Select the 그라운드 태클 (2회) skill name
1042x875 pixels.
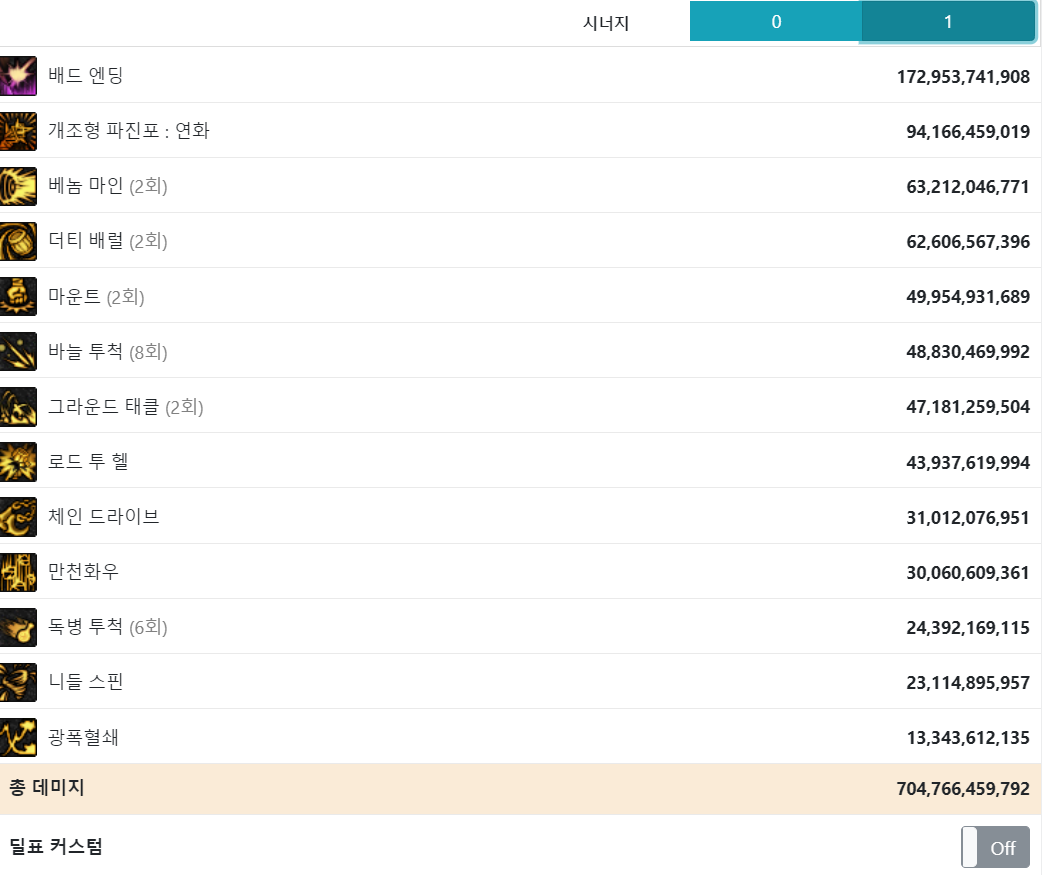(x=126, y=407)
